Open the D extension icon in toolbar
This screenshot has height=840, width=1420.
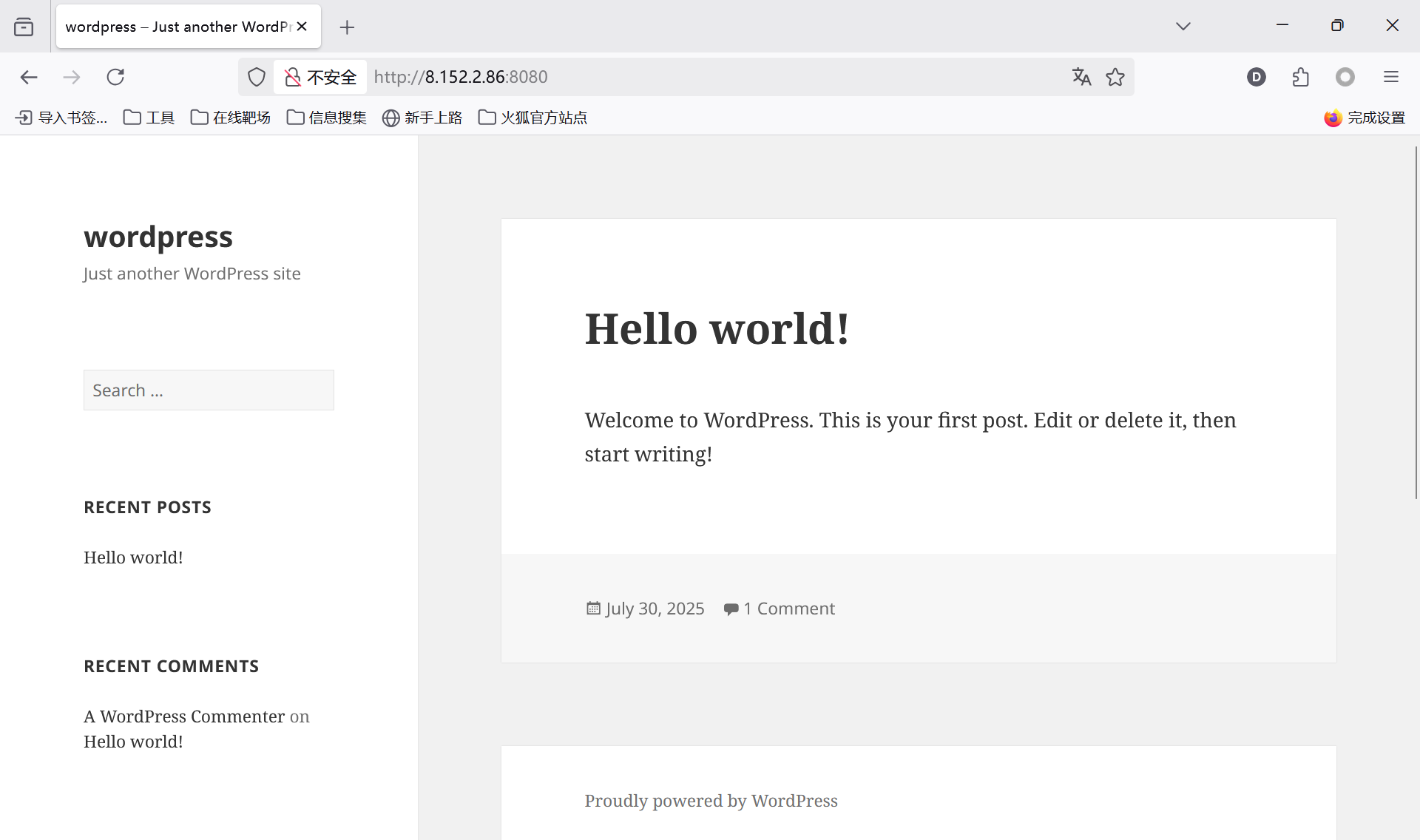point(1257,77)
